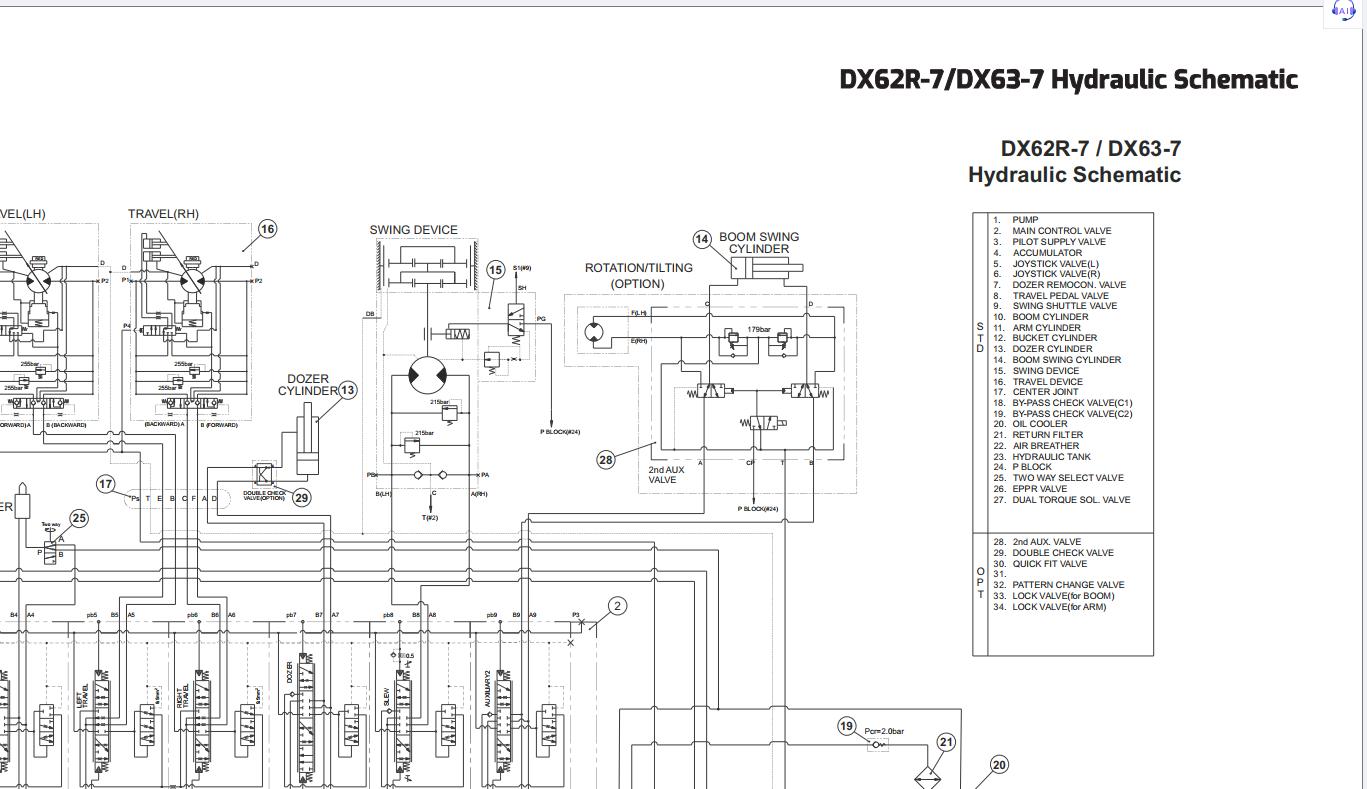The height and width of the screenshot is (789, 1367).
Task: Select legend row "13. DOZER CYLINDER"
Action: pyautogui.click(x=1042, y=349)
